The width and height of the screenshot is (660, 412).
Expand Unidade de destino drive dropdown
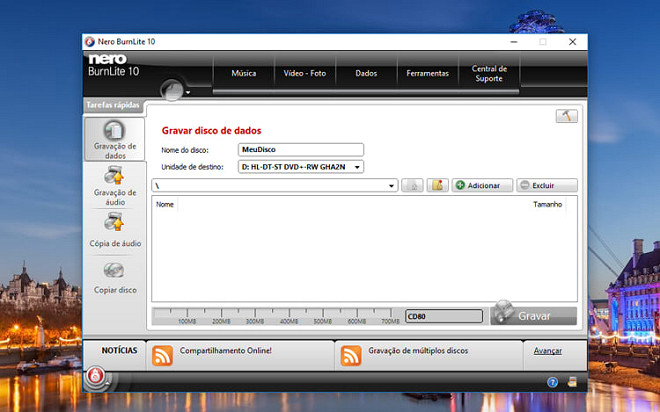[x=357, y=167]
